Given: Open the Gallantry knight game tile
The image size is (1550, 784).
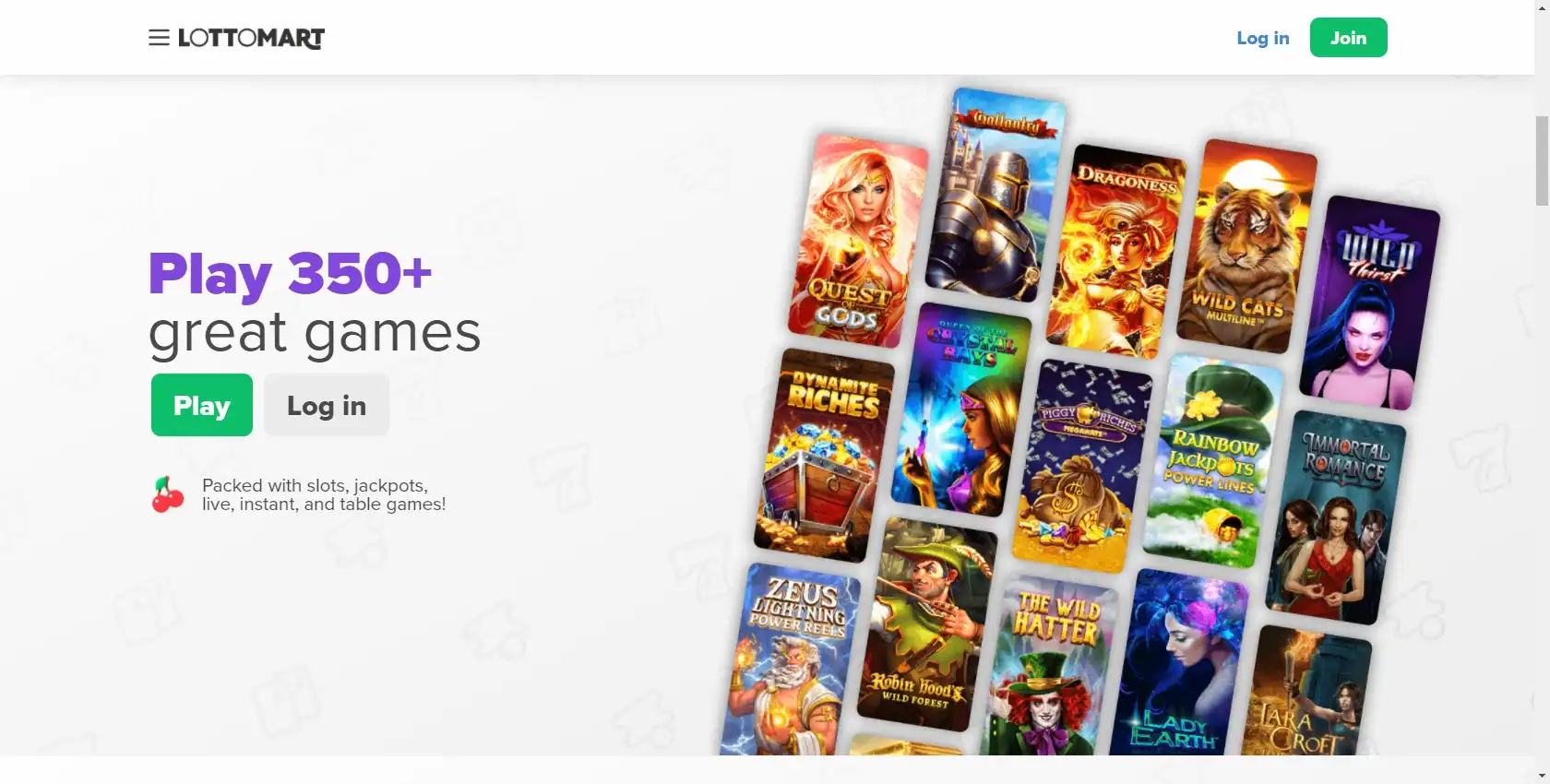Looking at the screenshot, I should click(x=996, y=195).
